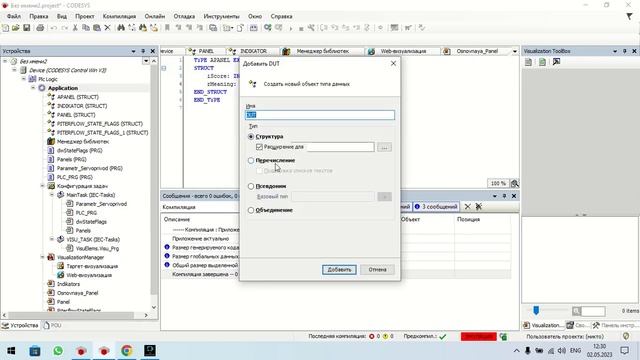
Task: Switch to the Osnovnaya_Panel tab
Action: pyautogui.click(x=476, y=51)
